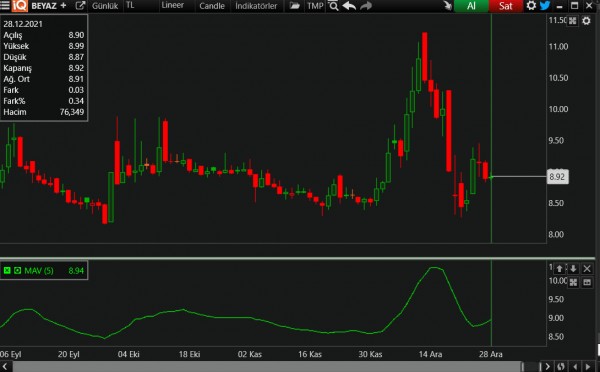Toggle price axis fit-to-screen icon
This screenshot has width=600, height=372.
572,21
